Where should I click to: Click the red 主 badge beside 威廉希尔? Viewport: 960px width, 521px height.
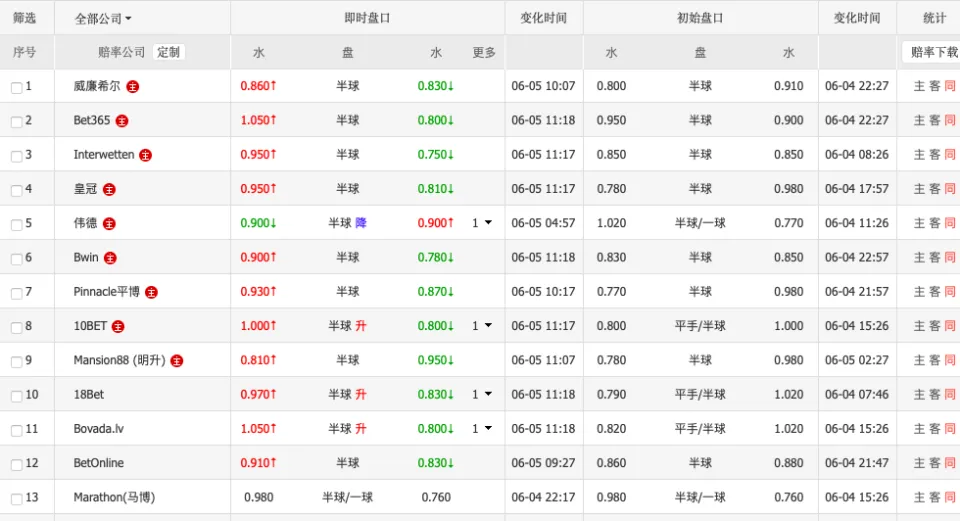[132, 87]
